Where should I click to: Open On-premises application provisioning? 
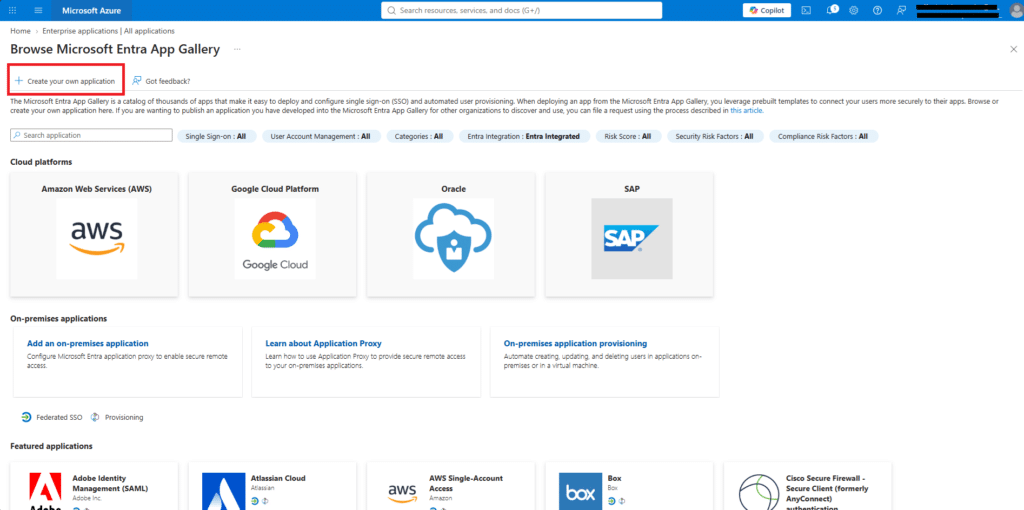coord(575,343)
